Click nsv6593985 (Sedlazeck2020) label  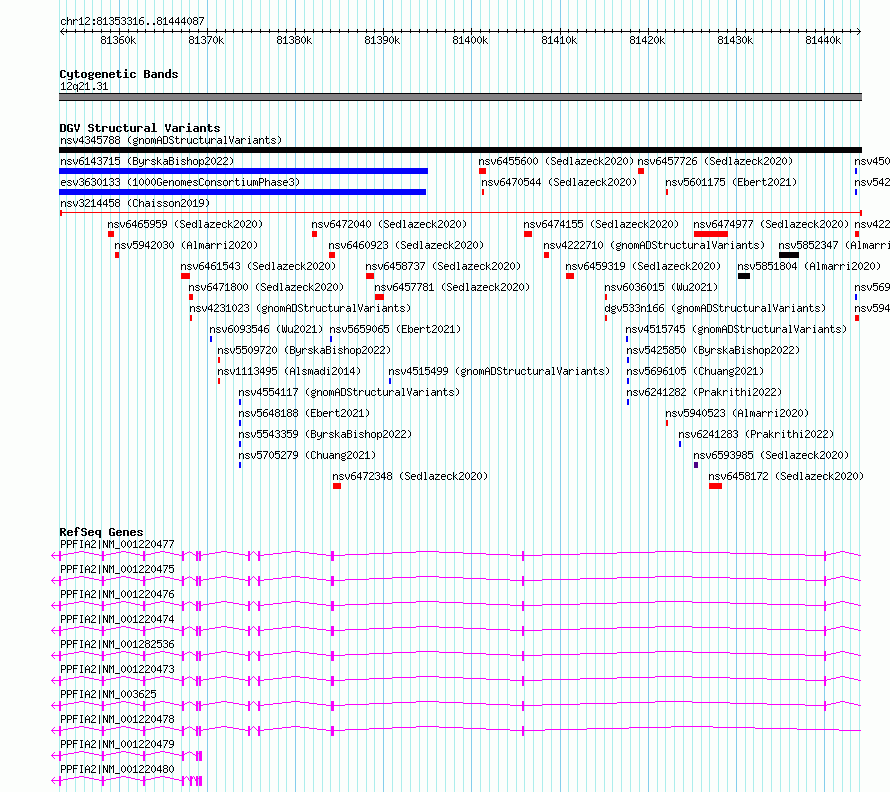click(x=771, y=455)
